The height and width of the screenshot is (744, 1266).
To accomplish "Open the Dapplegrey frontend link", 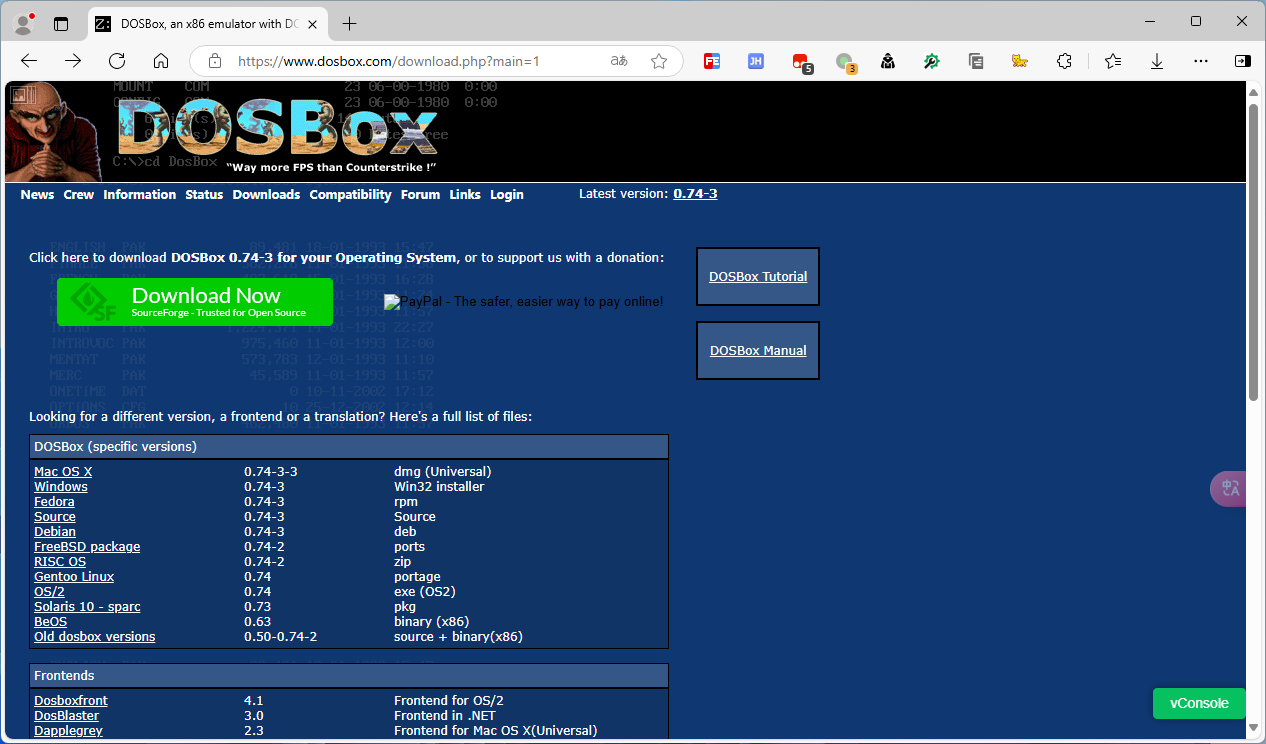I will (68, 731).
